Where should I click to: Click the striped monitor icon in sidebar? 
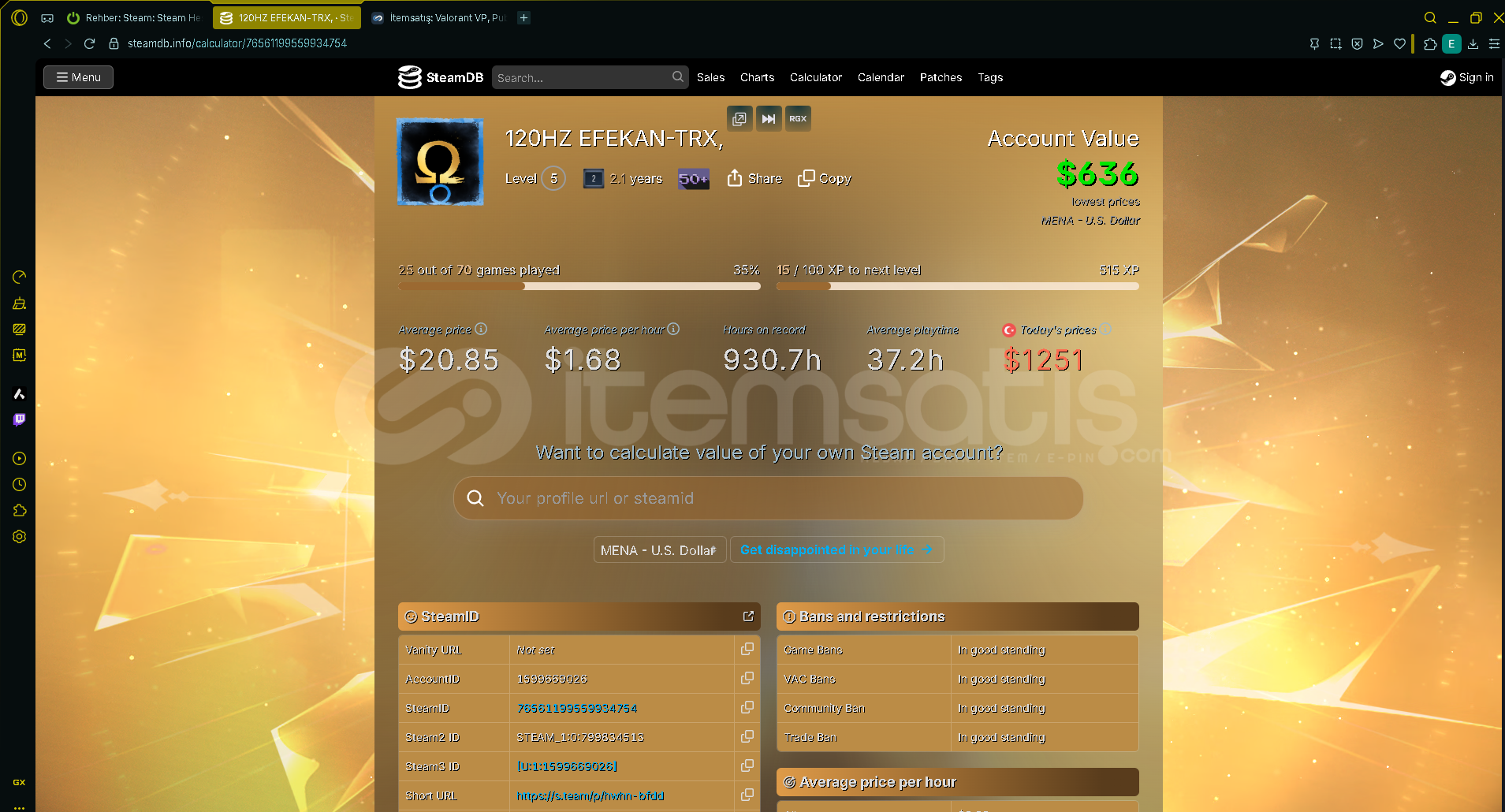[20, 330]
